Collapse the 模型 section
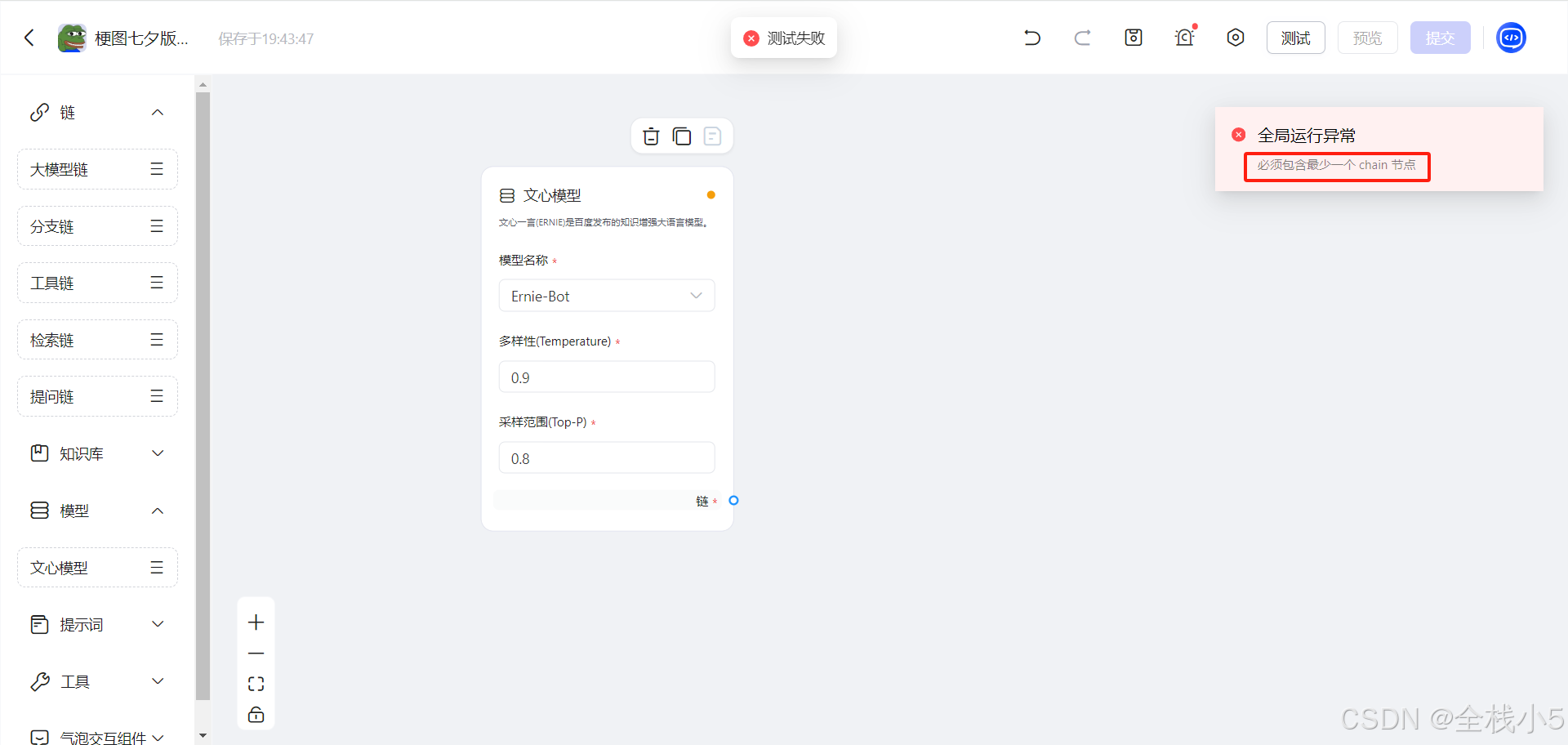Viewport: 1568px width, 745px height. tap(158, 511)
